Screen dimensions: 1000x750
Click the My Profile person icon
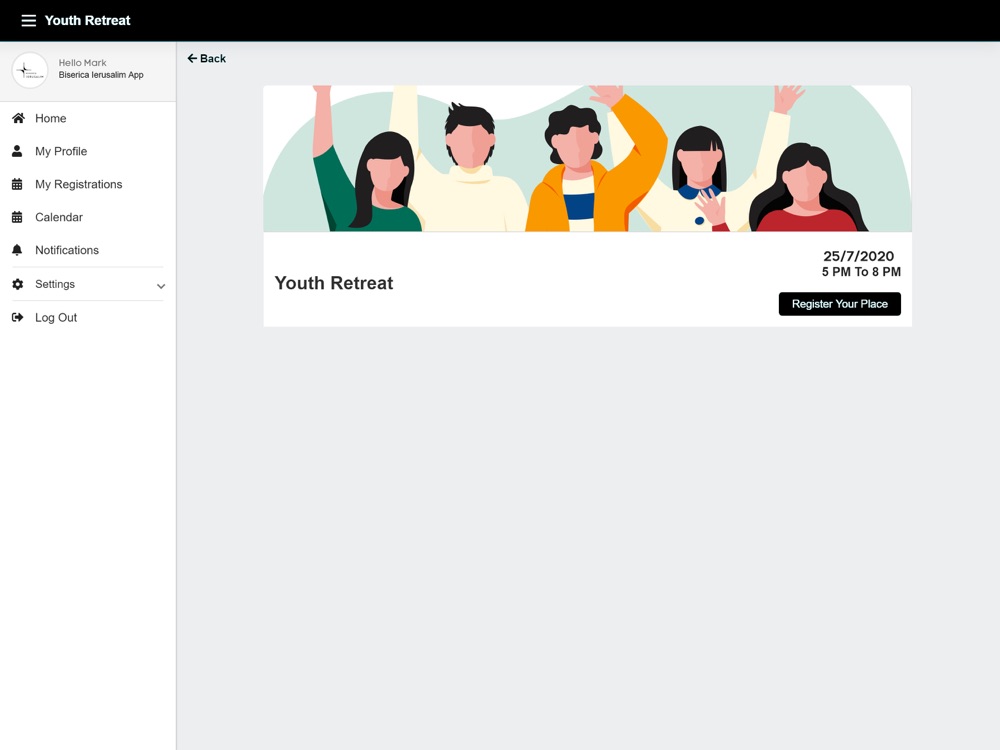(x=17, y=151)
